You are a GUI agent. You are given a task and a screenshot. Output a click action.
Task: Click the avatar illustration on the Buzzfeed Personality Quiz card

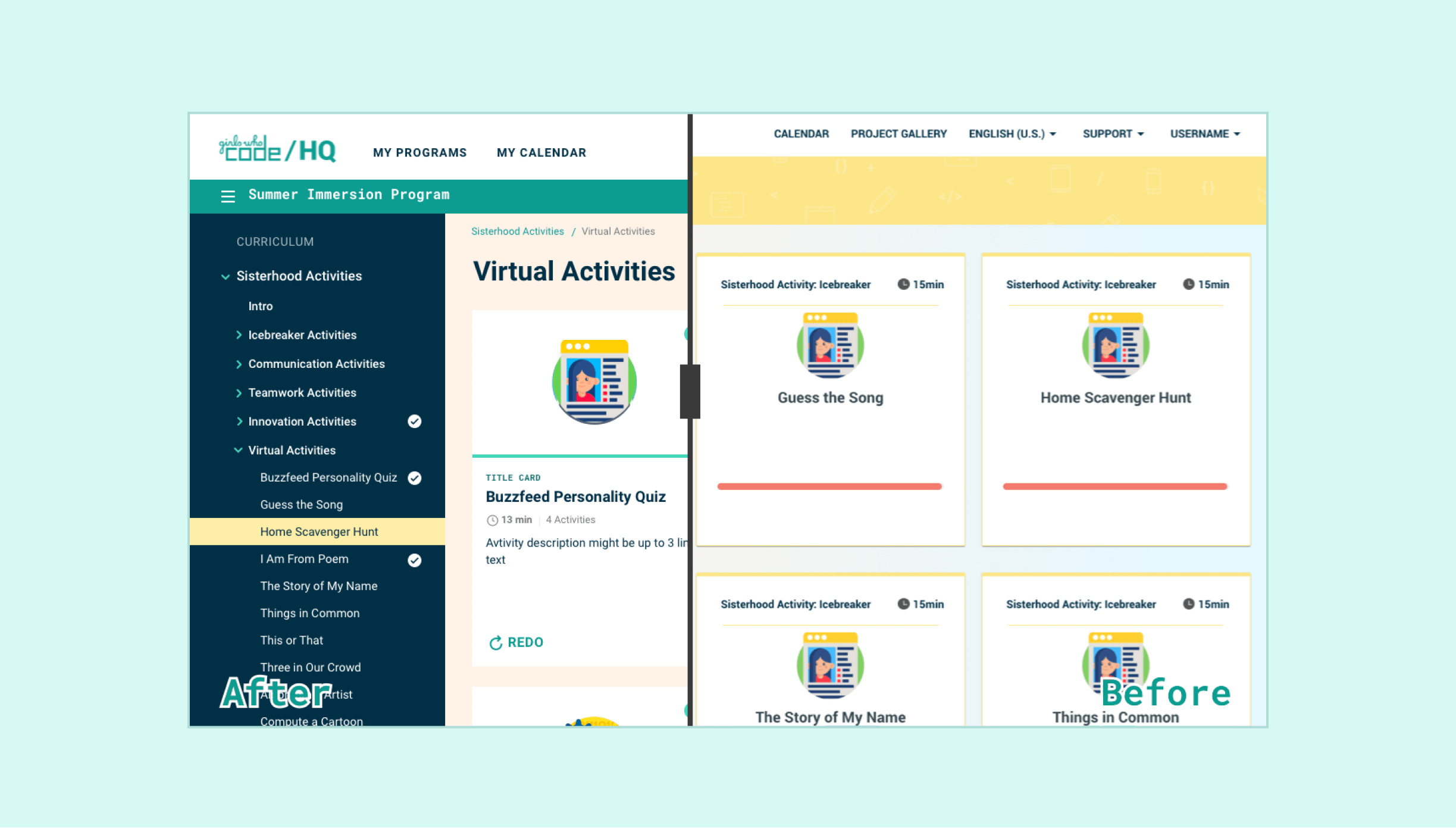click(594, 383)
